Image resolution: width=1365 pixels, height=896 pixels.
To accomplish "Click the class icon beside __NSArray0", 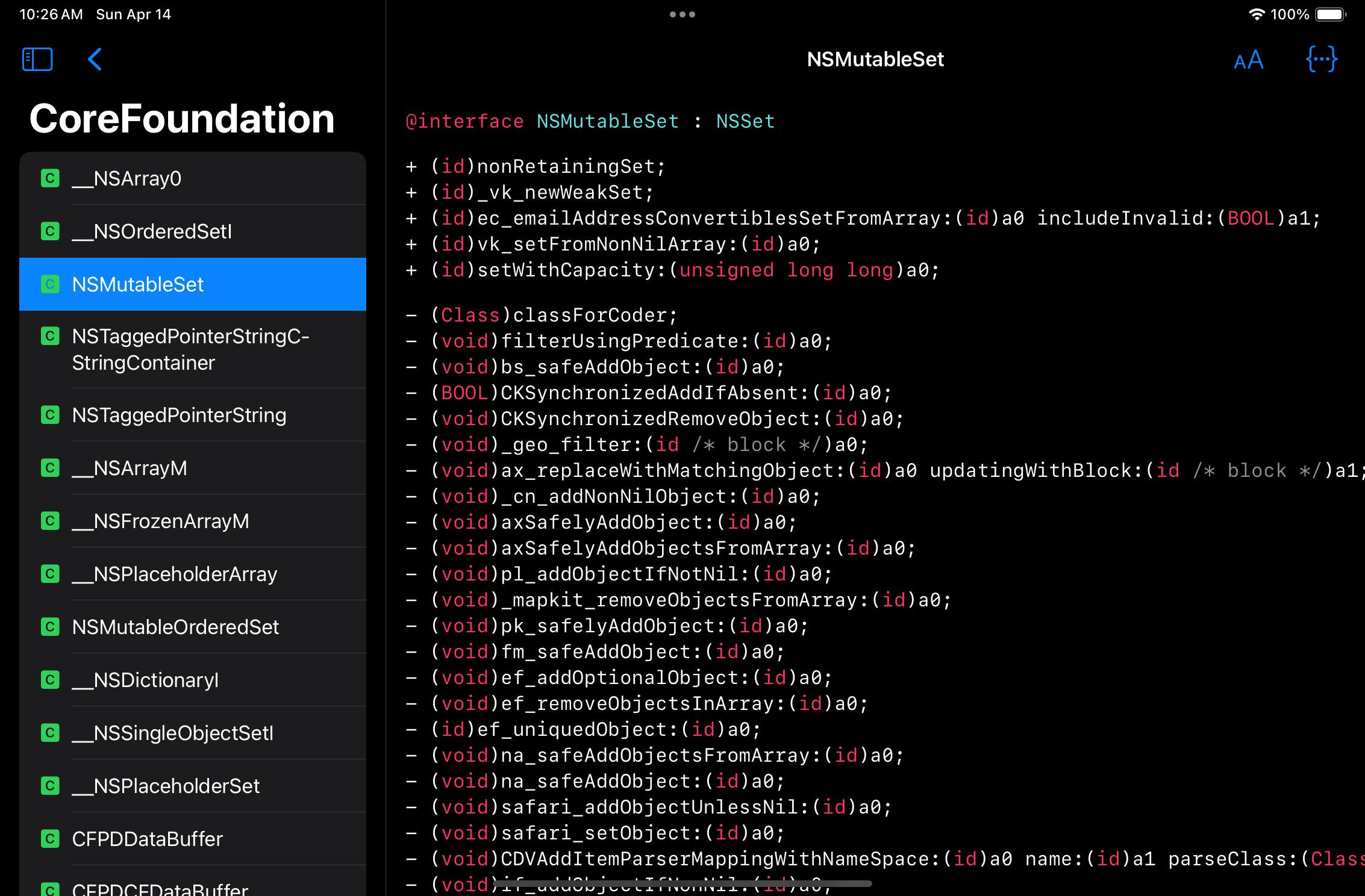I will point(50,178).
